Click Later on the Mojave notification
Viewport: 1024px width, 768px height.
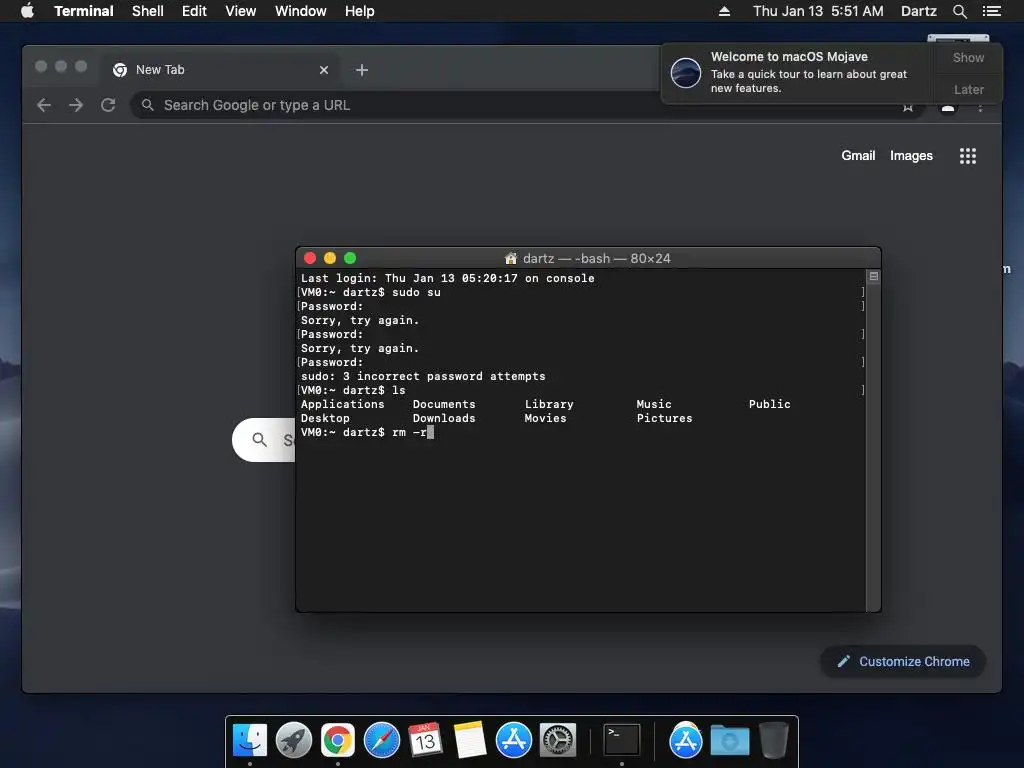click(x=968, y=89)
